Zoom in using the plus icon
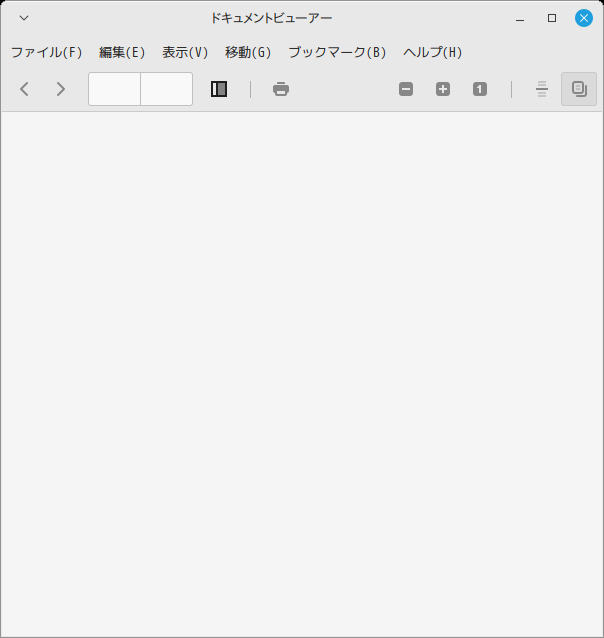604x638 pixels. (x=443, y=89)
